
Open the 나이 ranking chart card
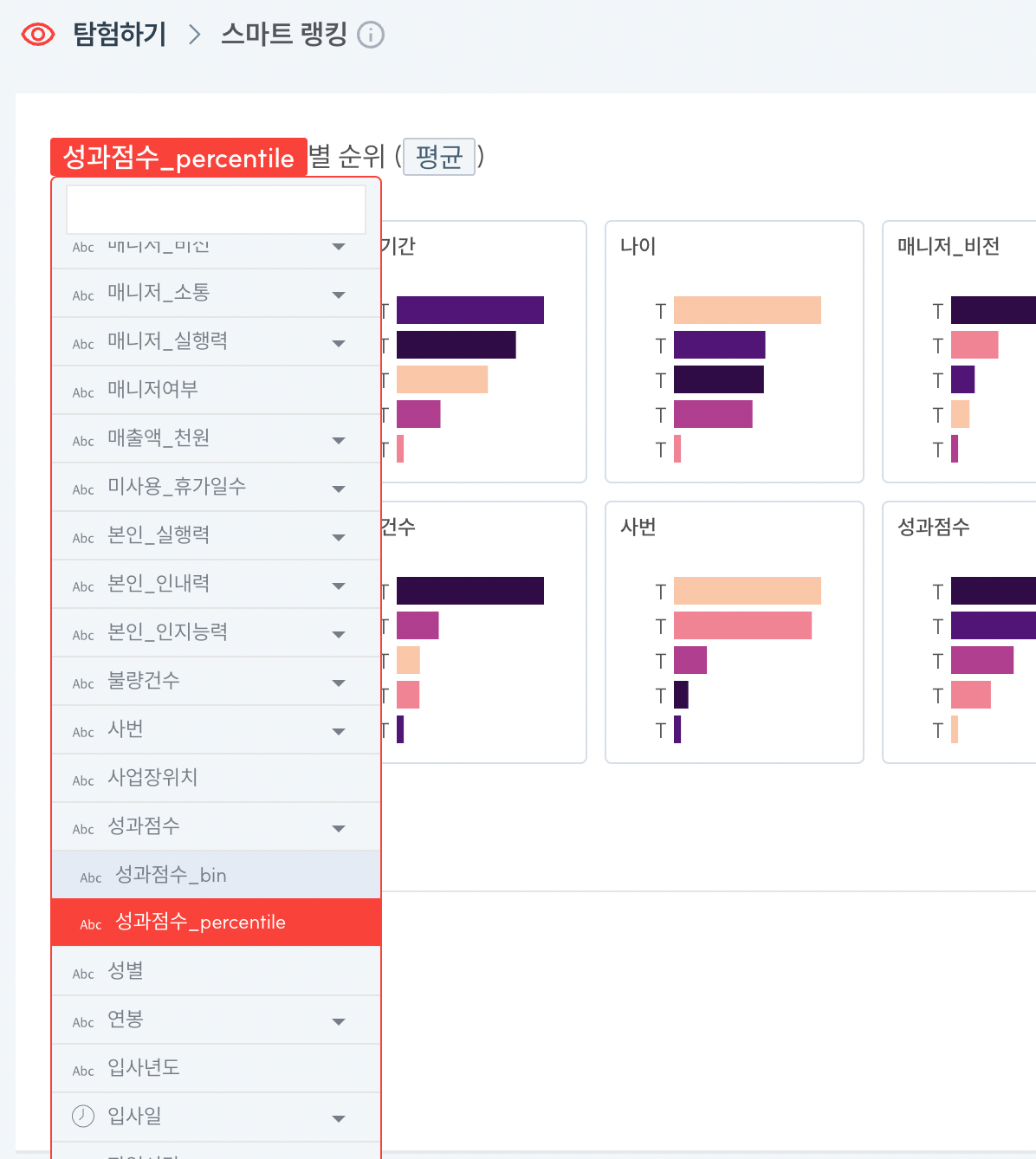click(735, 352)
